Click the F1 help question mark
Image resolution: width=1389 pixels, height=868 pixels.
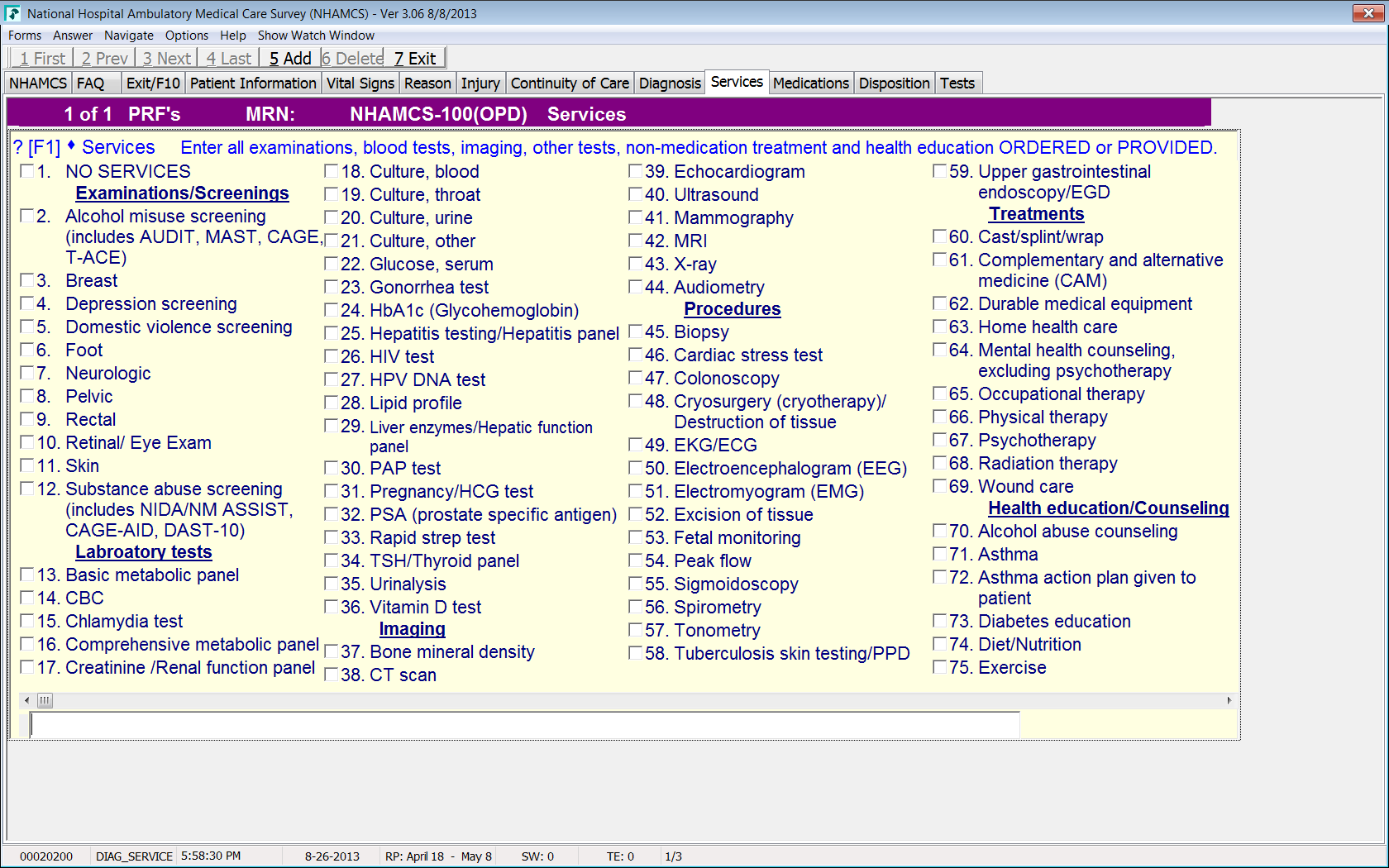coord(18,148)
